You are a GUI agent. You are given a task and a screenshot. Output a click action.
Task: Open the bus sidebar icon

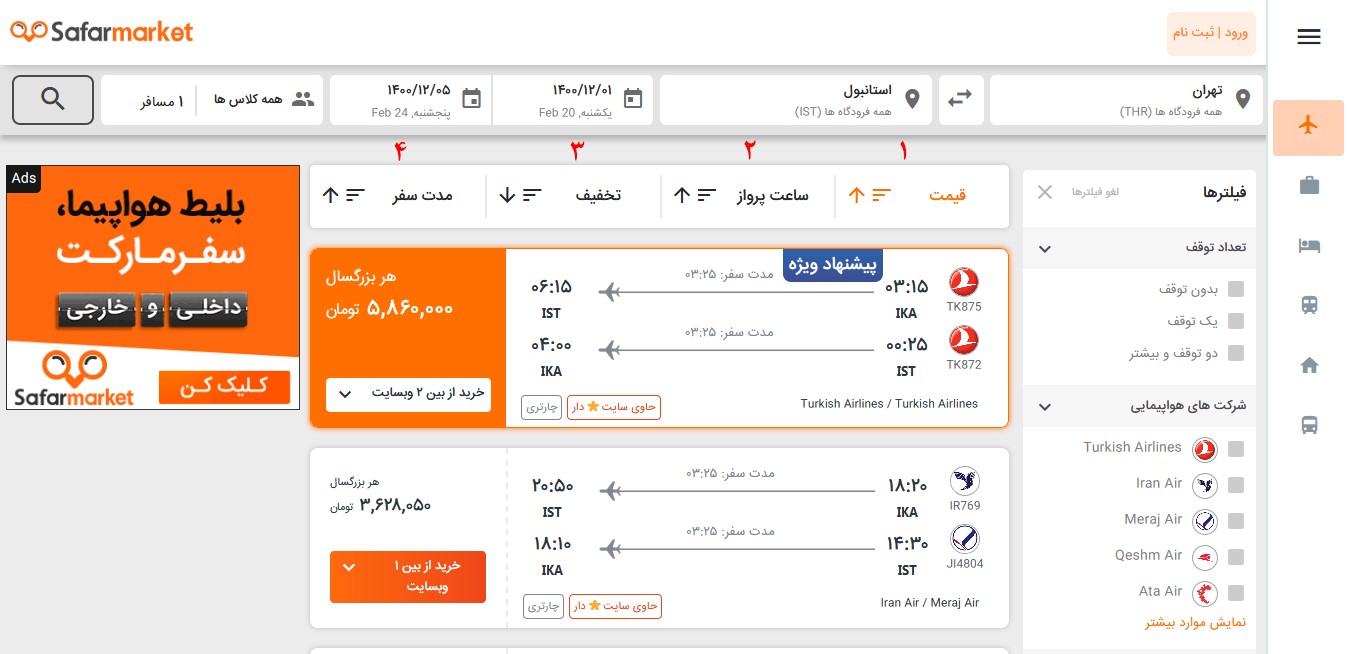pyautogui.click(x=1308, y=425)
